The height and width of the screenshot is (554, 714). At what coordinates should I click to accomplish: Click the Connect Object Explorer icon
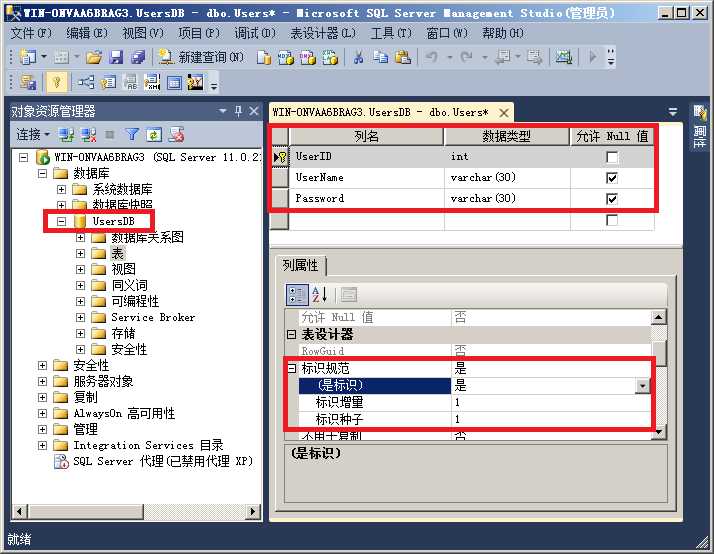(67, 135)
